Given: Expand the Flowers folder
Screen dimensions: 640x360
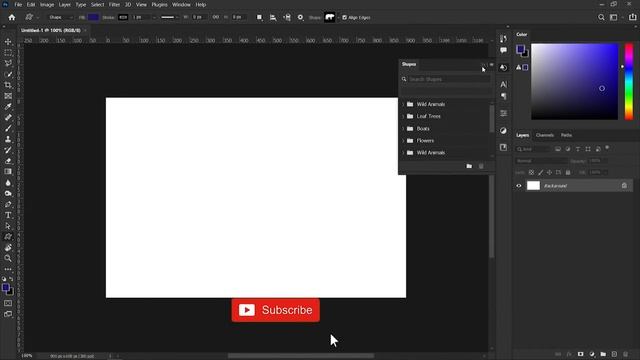Looking at the screenshot, I should [403, 140].
